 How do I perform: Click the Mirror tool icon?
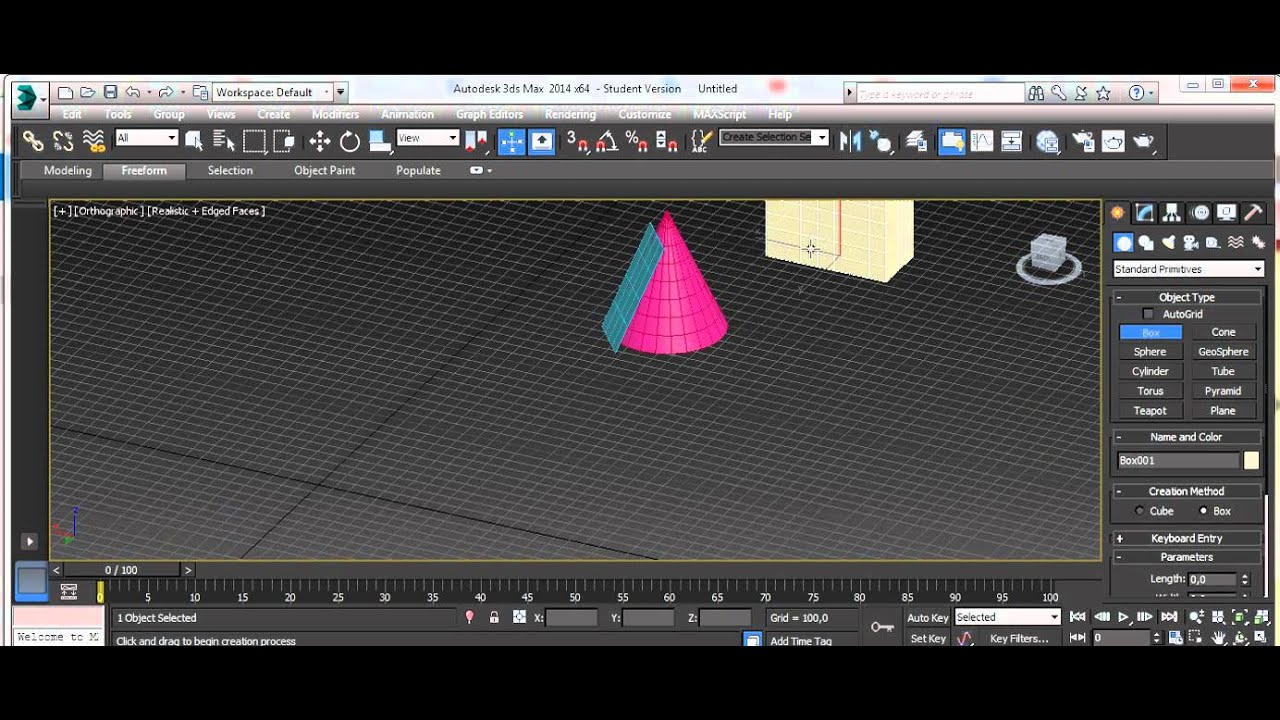(850, 142)
